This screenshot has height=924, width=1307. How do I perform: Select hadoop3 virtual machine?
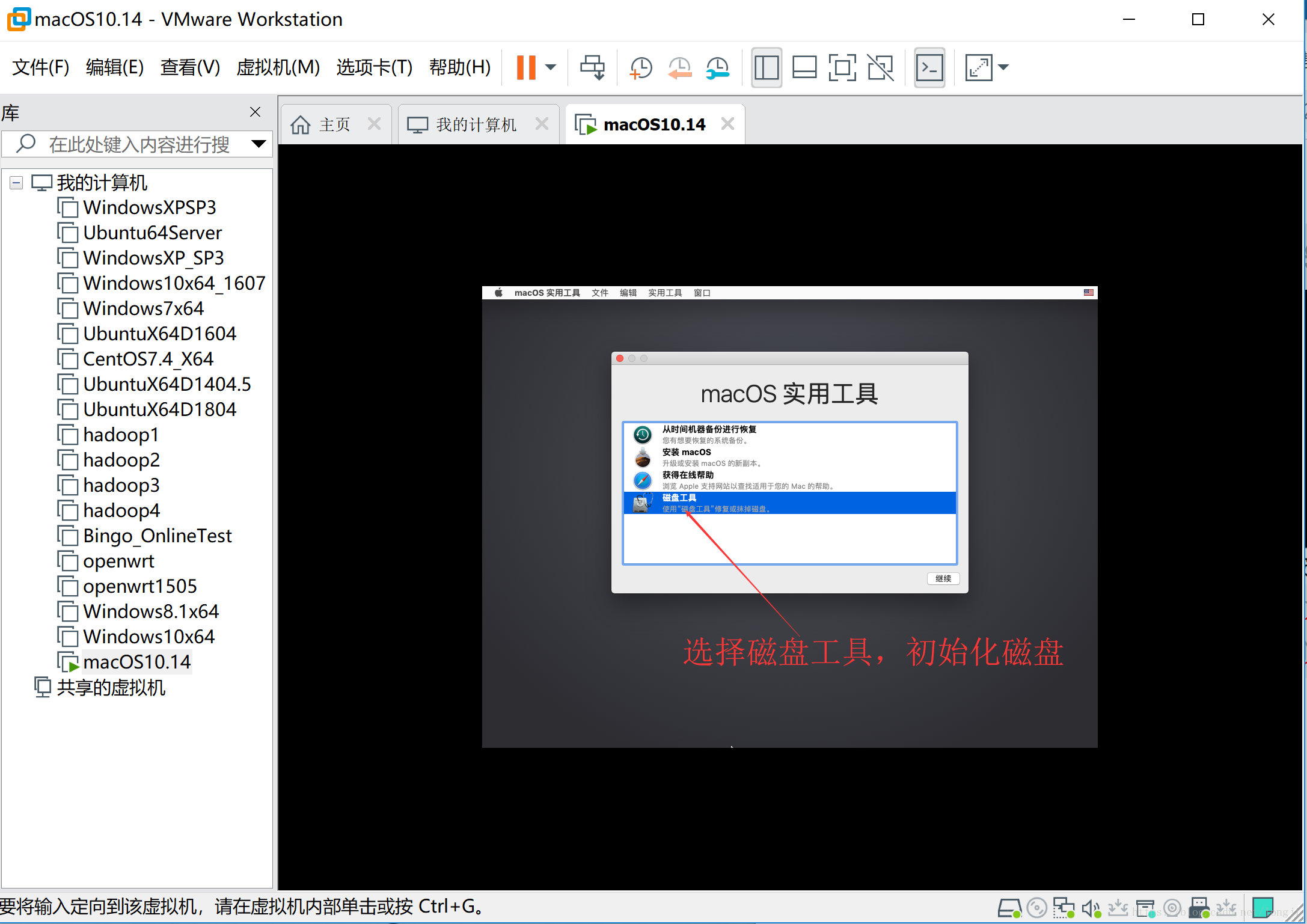(121, 485)
